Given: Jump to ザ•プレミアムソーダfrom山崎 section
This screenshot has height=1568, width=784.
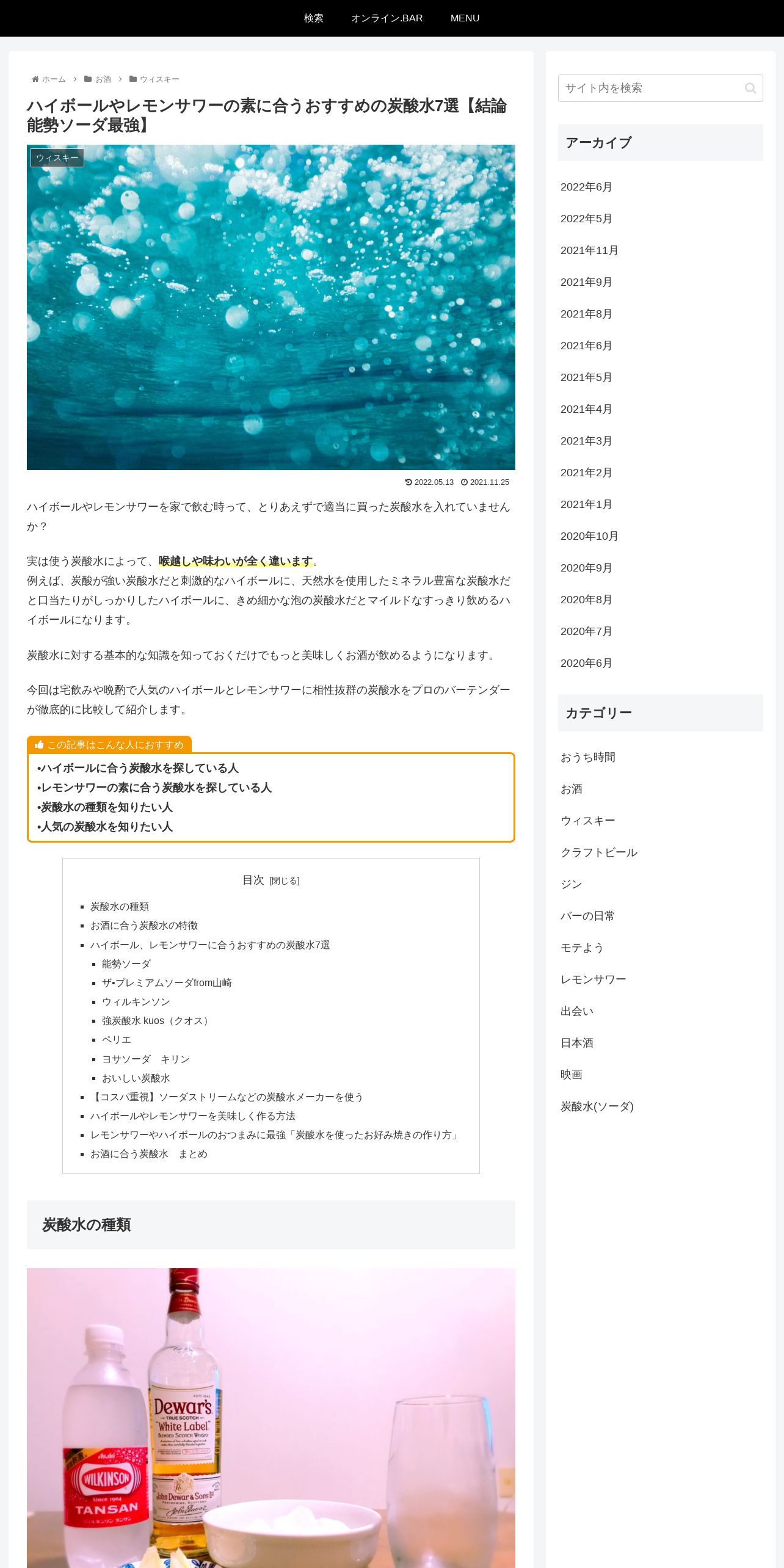Looking at the screenshot, I should point(167,983).
